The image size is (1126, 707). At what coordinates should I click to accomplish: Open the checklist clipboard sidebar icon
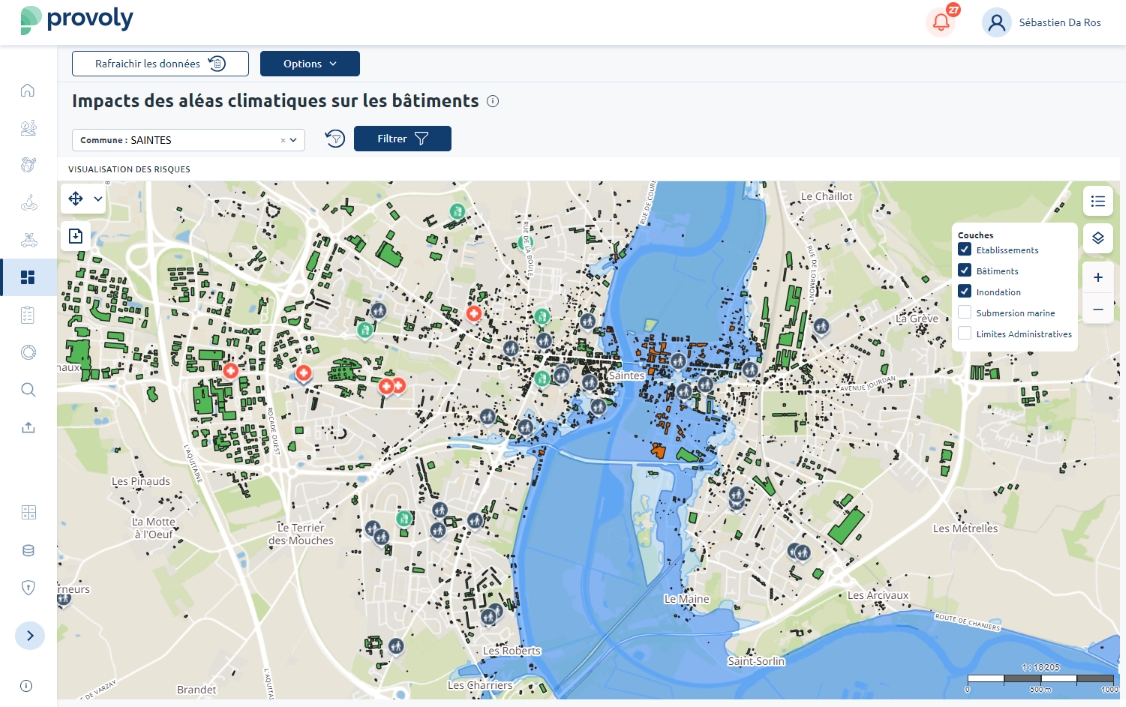(x=28, y=315)
